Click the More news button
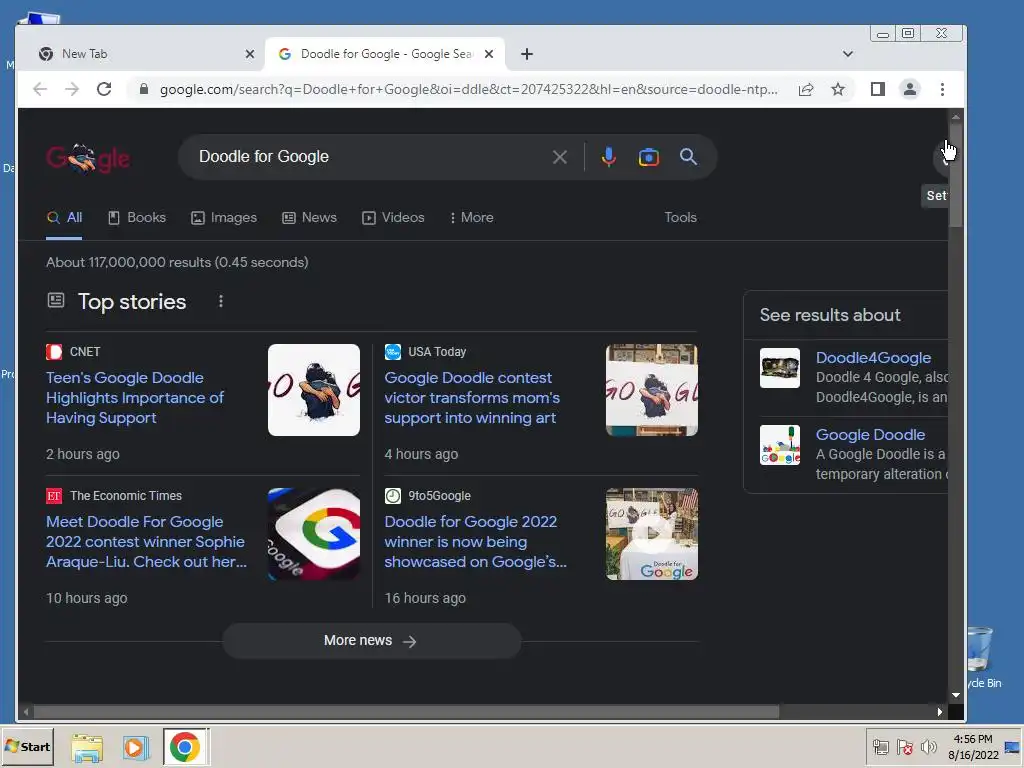The height and width of the screenshot is (768, 1024). (372, 641)
